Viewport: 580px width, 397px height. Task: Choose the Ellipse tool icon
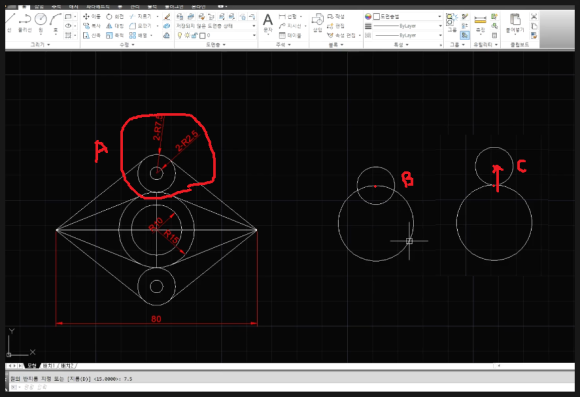coord(68,26)
